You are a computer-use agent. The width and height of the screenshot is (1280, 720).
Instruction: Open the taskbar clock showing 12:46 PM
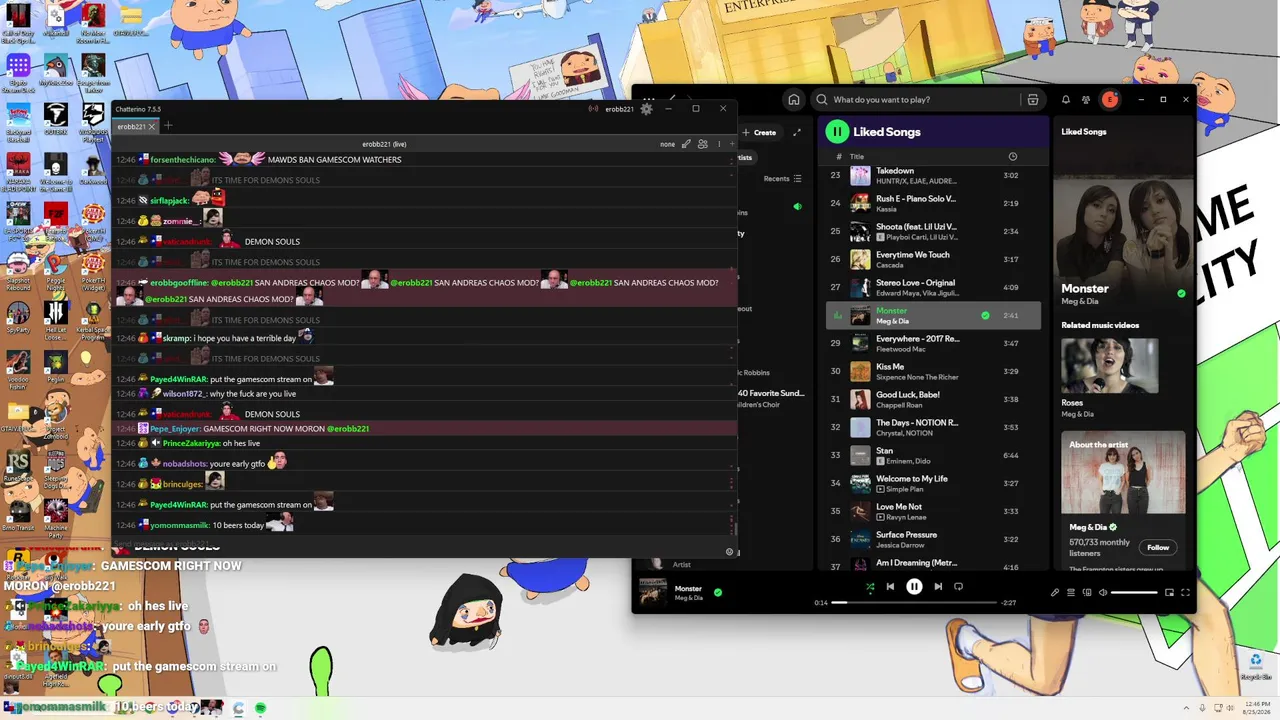point(1257,708)
